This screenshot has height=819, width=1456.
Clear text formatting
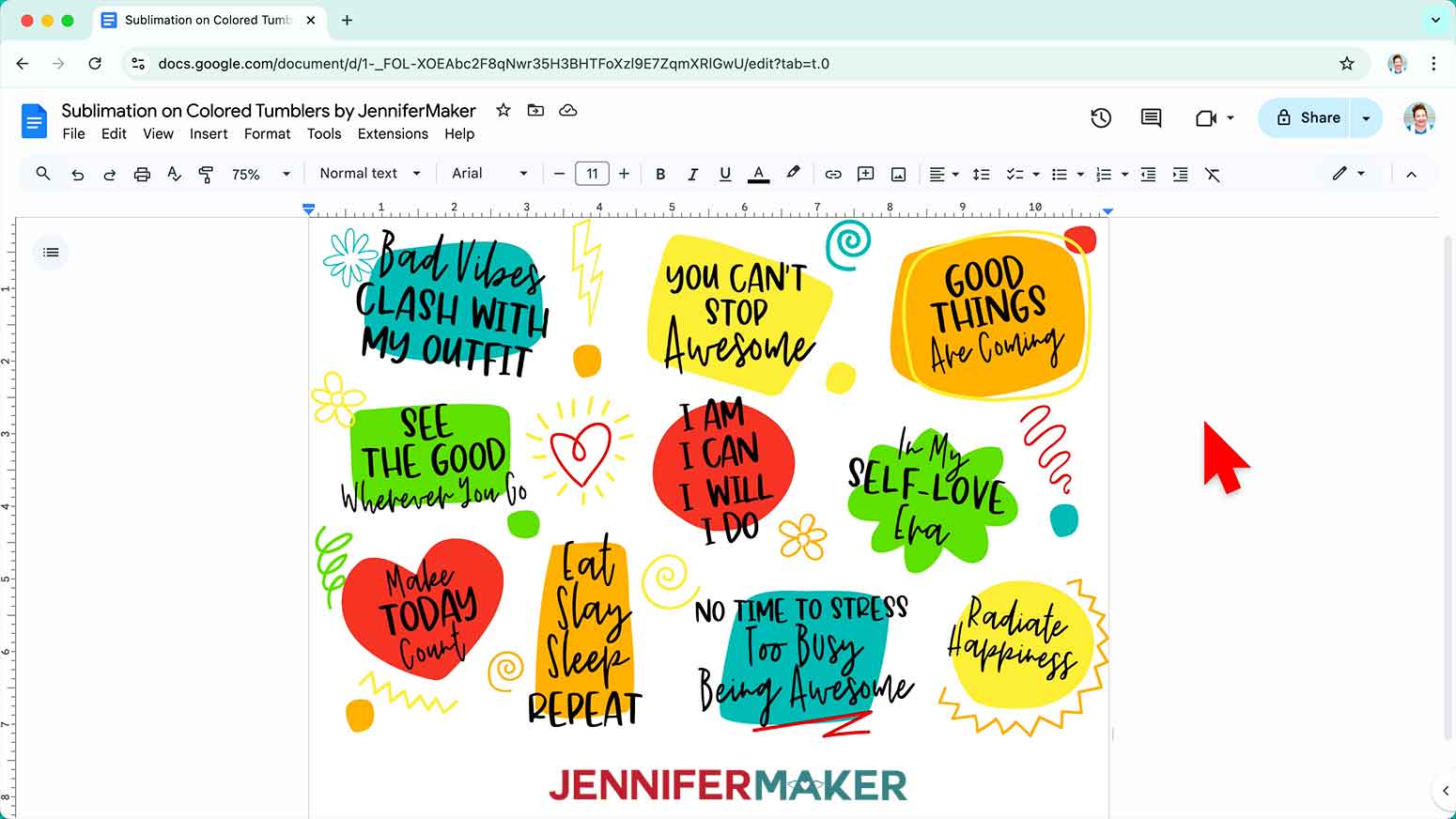[x=1213, y=174]
